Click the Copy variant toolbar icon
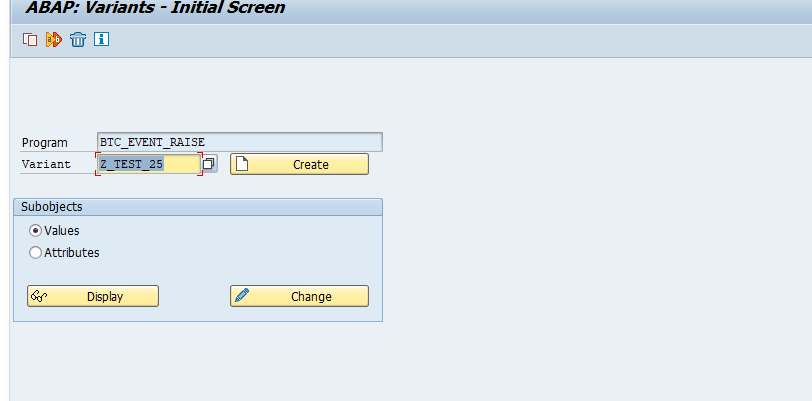The image size is (812, 401). [x=30, y=39]
